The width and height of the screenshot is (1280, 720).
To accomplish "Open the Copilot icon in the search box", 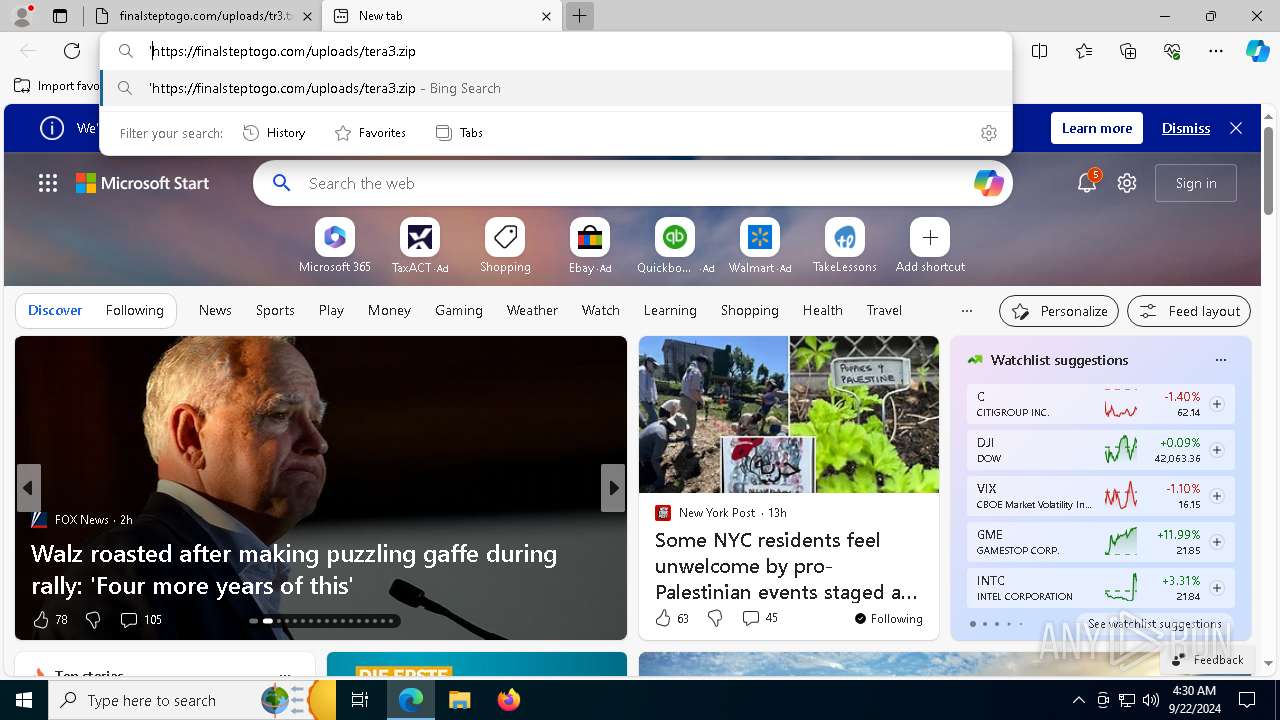I will (988, 183).
